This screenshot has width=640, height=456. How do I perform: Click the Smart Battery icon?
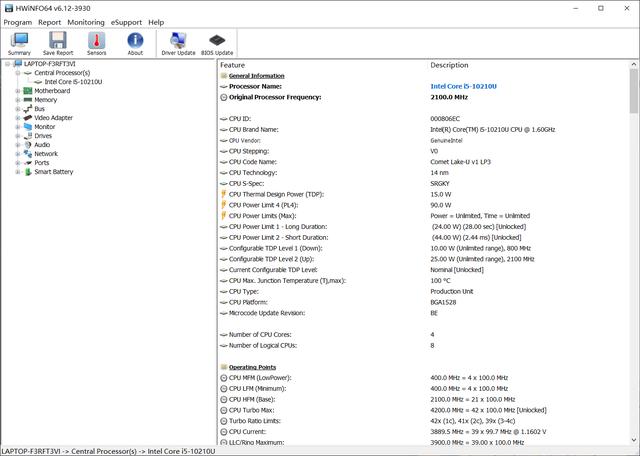point(28,172)
